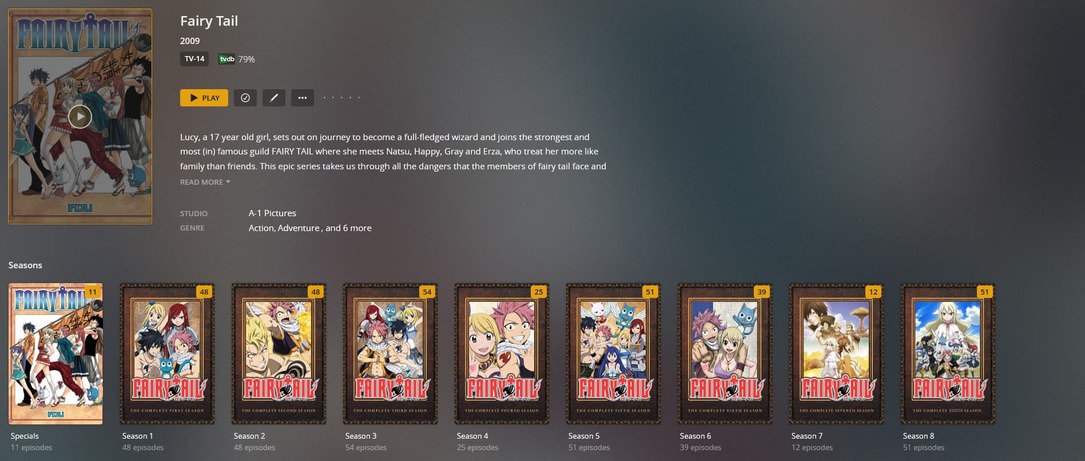This screenshot has height=461, width=1085.
Task: Open the Season 6 poster
Action: [x=724, y=354]
